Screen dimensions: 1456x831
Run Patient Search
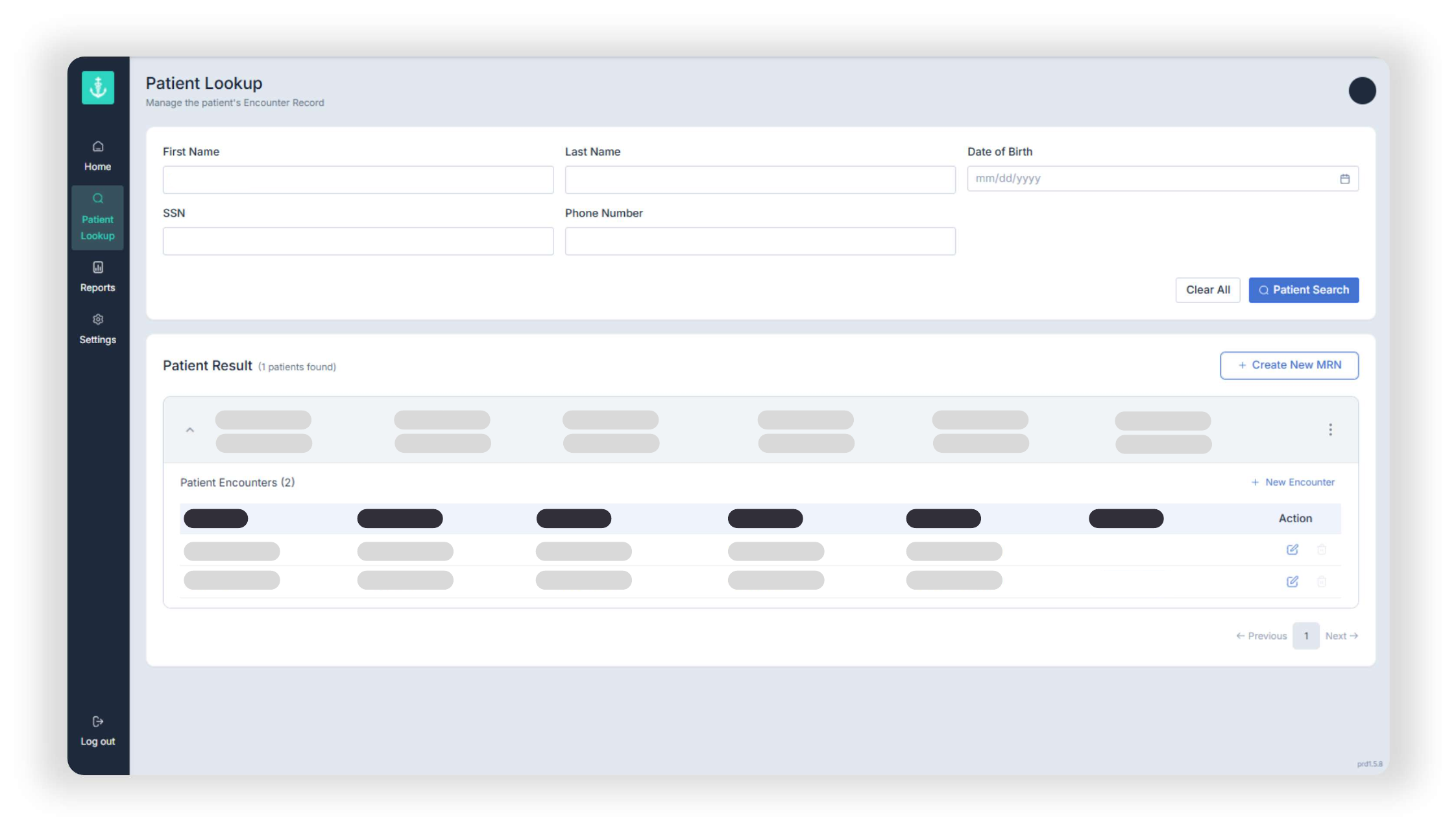coord(1304,290)
